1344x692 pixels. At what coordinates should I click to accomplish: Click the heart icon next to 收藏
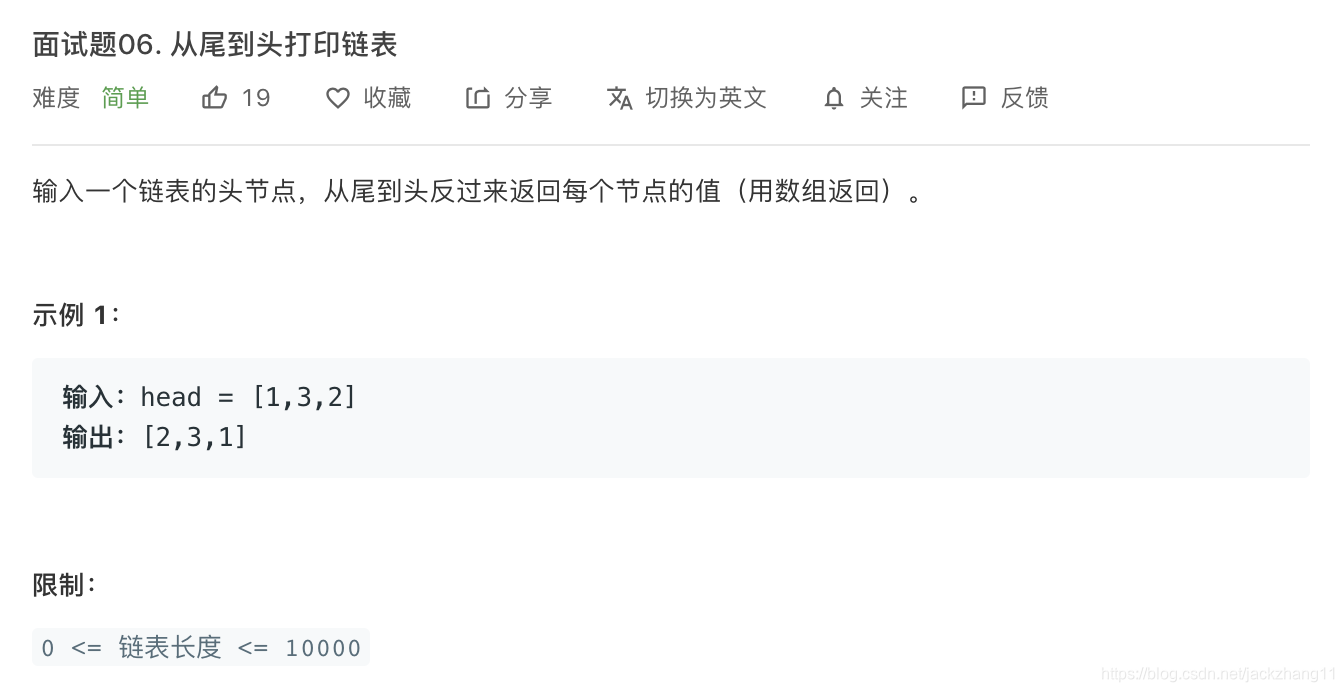coord(338,97)
